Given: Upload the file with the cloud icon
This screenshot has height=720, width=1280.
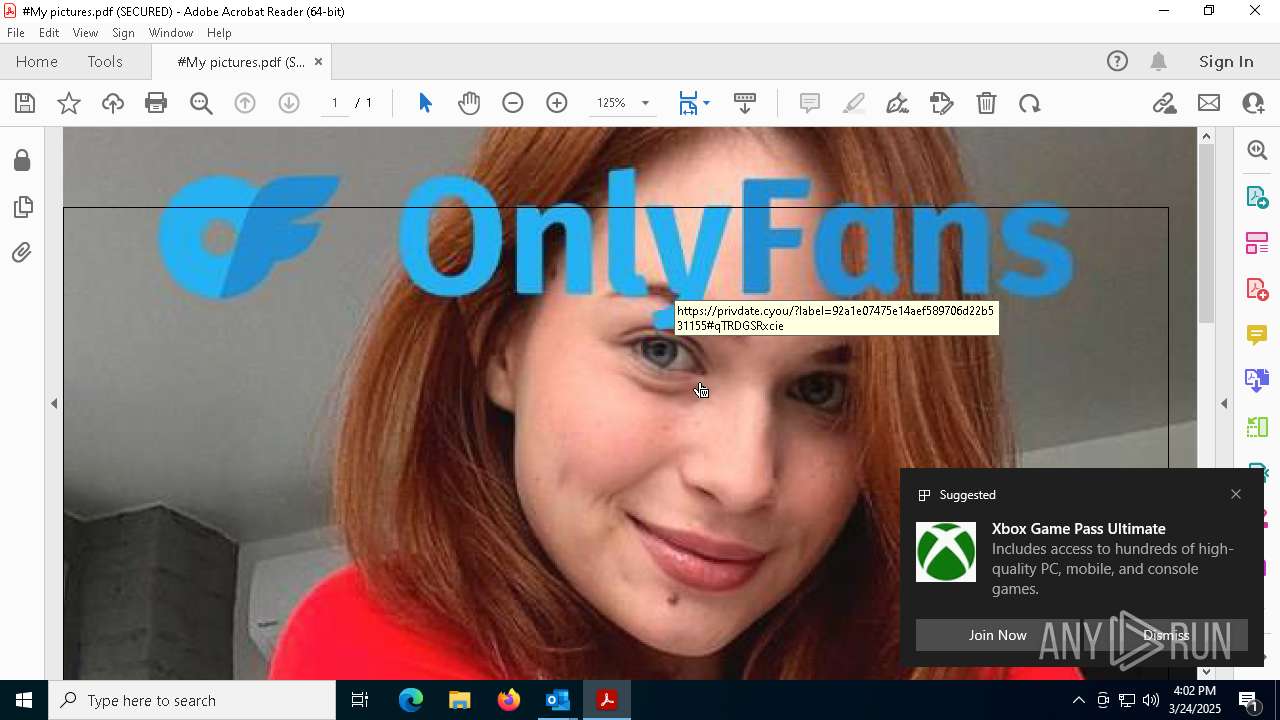Looking at the screenshot, I should [113, 103].
